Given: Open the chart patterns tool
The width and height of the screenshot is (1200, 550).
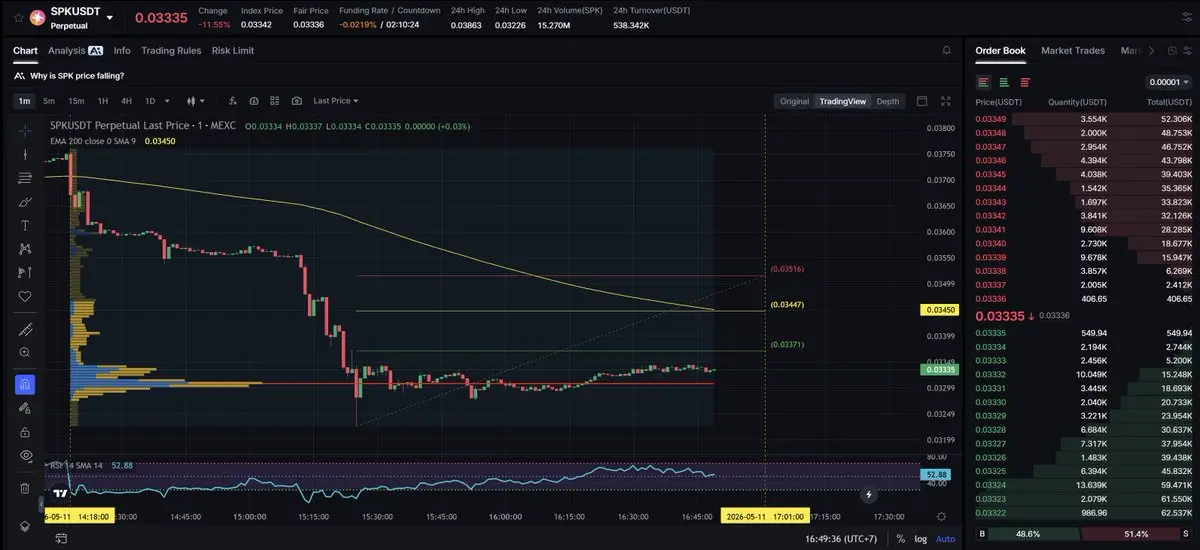Looking at the screenshot, I should click(x=25, y=249).
